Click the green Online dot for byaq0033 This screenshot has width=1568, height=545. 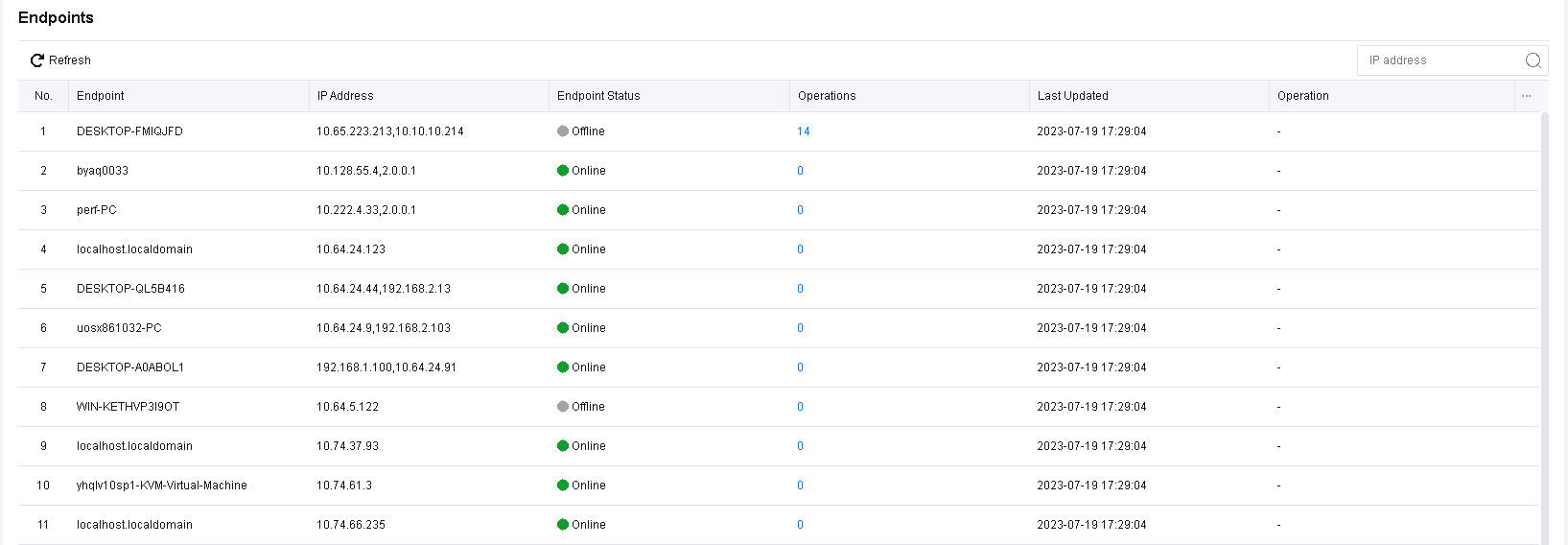coord(563,171)
